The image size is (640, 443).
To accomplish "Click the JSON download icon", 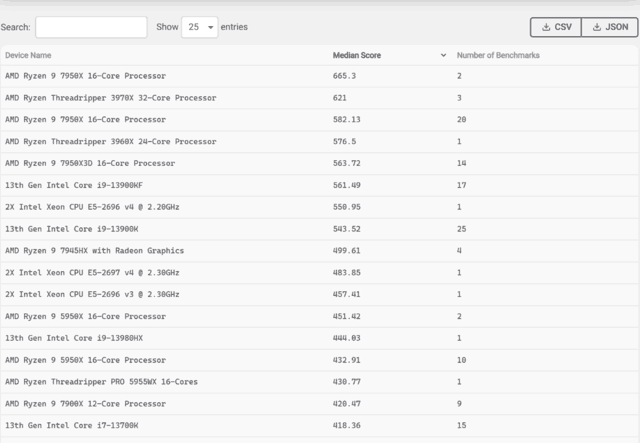I will pos(595,27).
